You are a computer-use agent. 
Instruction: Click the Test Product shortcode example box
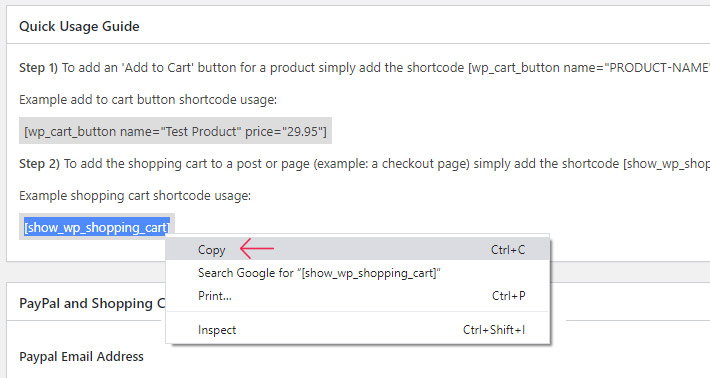175,131
